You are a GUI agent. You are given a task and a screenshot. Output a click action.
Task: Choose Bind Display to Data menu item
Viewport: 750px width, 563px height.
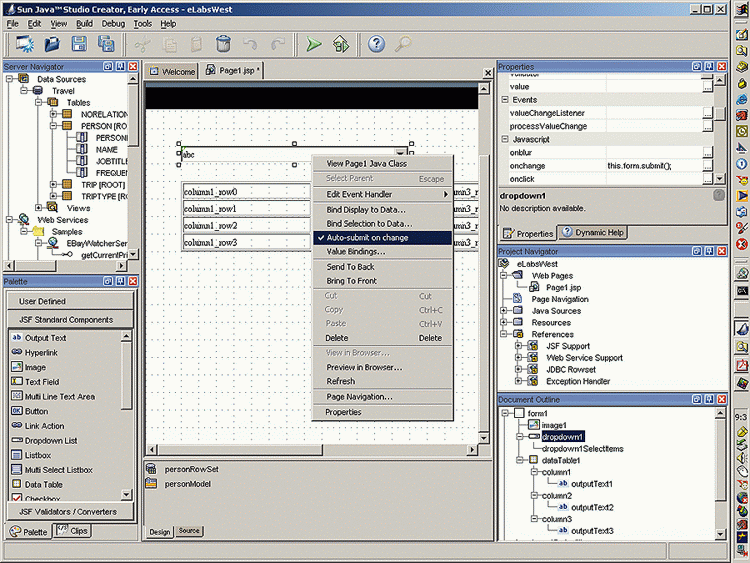(x=382, y=210)
